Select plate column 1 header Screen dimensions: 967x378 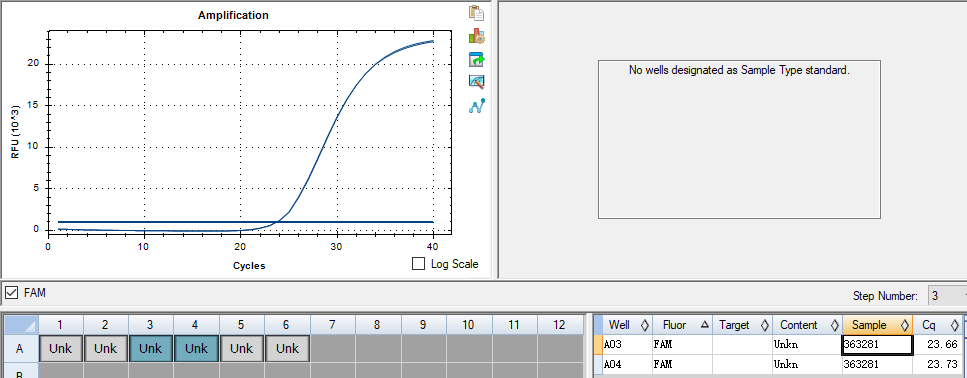point(60,324)
